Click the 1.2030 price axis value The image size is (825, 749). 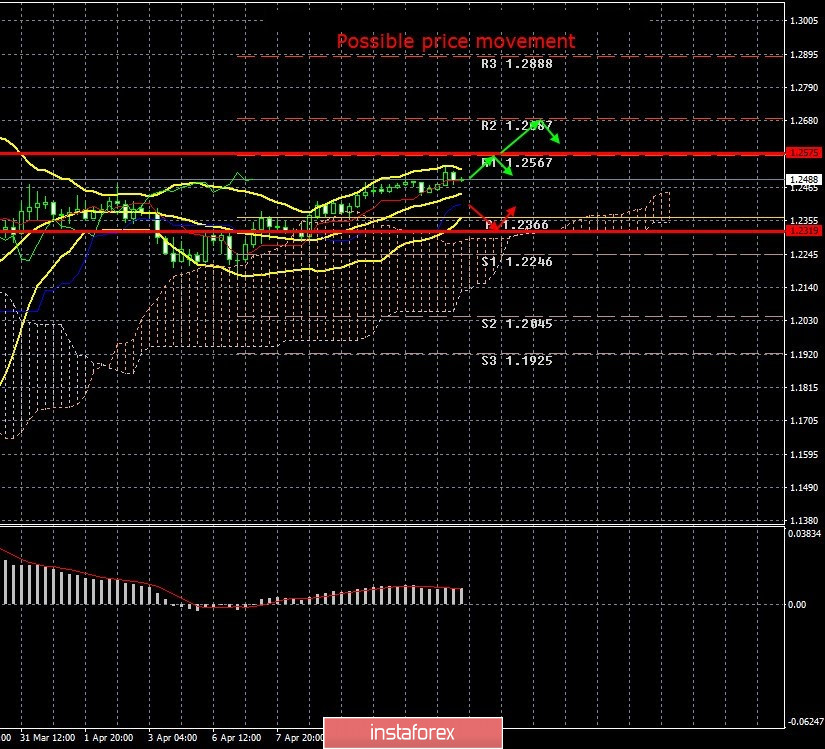(804, 321)
